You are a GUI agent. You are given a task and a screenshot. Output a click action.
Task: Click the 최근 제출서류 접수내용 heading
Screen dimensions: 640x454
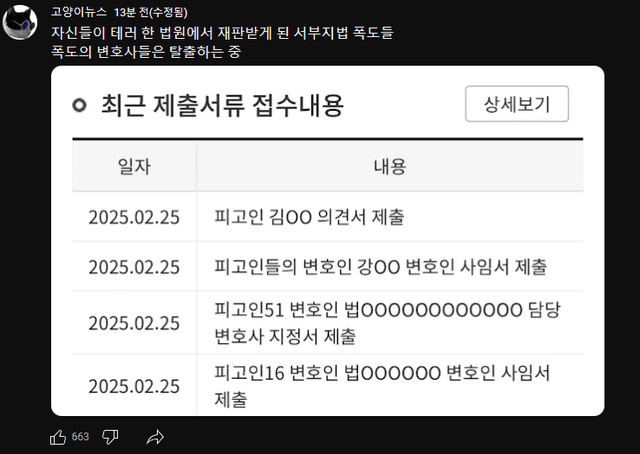tap(222, 105)
